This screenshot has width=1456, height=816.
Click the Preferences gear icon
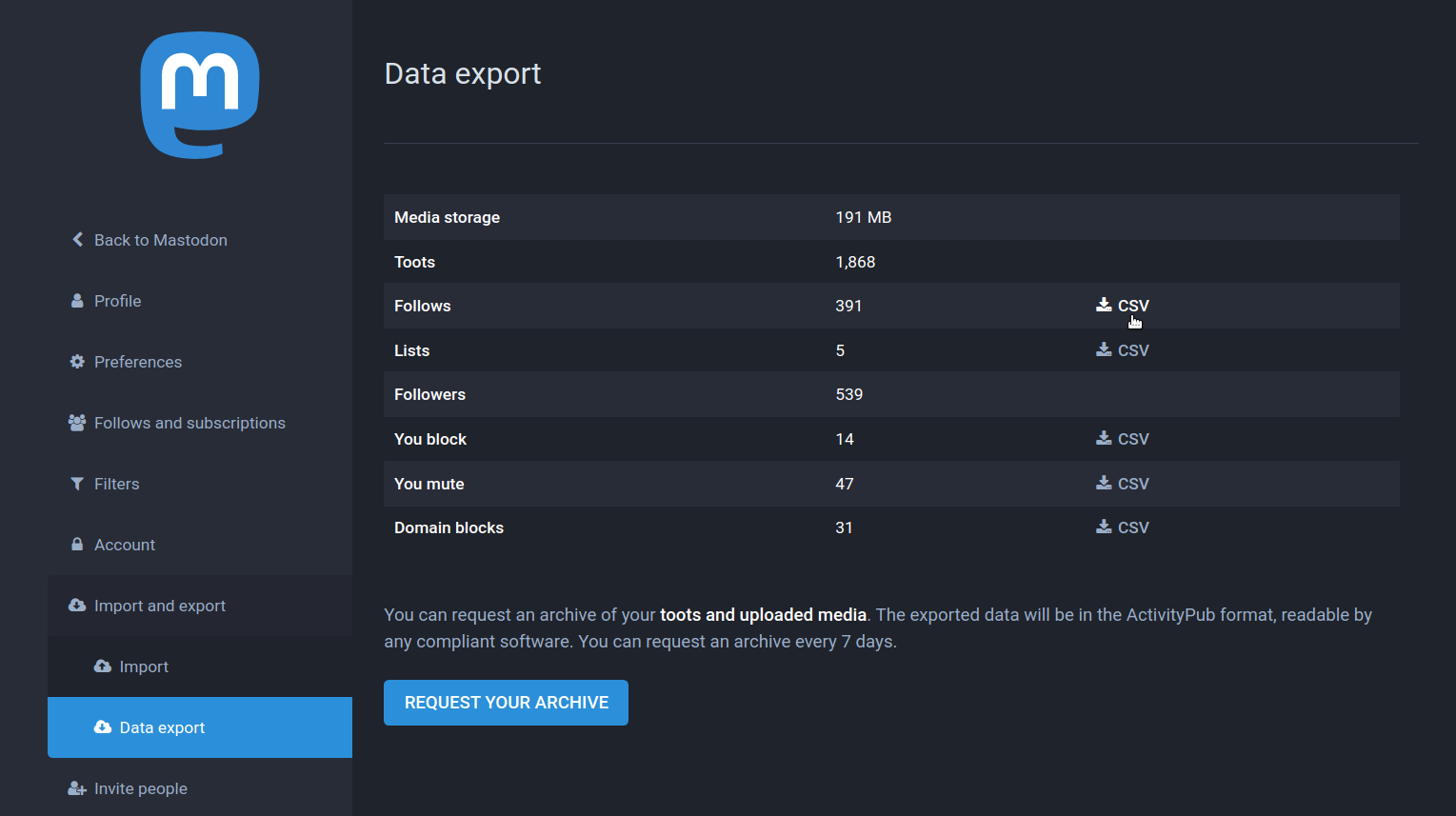point(77,362)
